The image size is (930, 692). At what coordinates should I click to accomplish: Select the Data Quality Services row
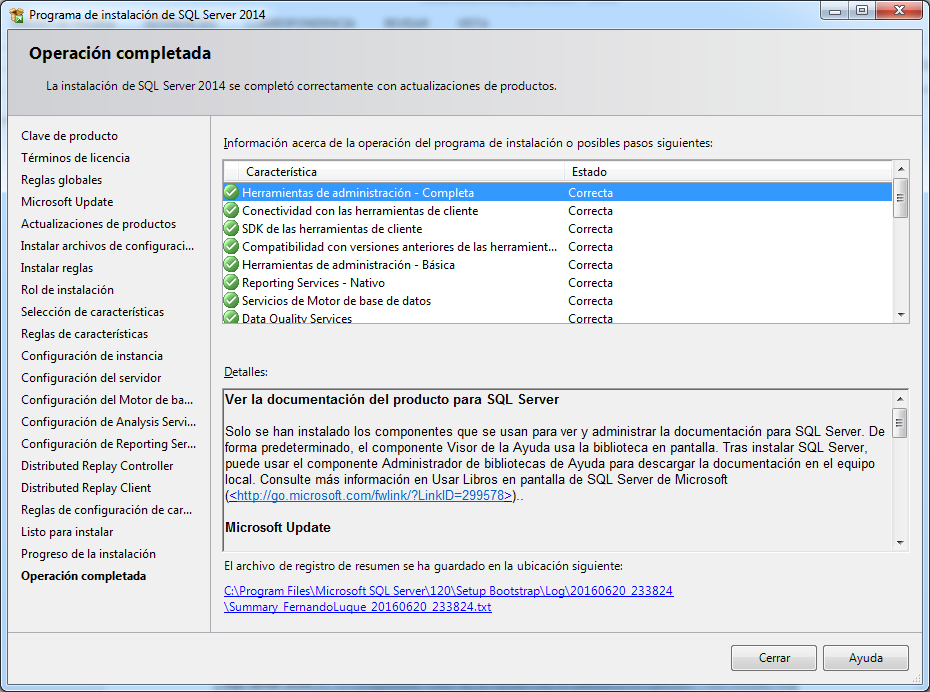coord(558,317)
